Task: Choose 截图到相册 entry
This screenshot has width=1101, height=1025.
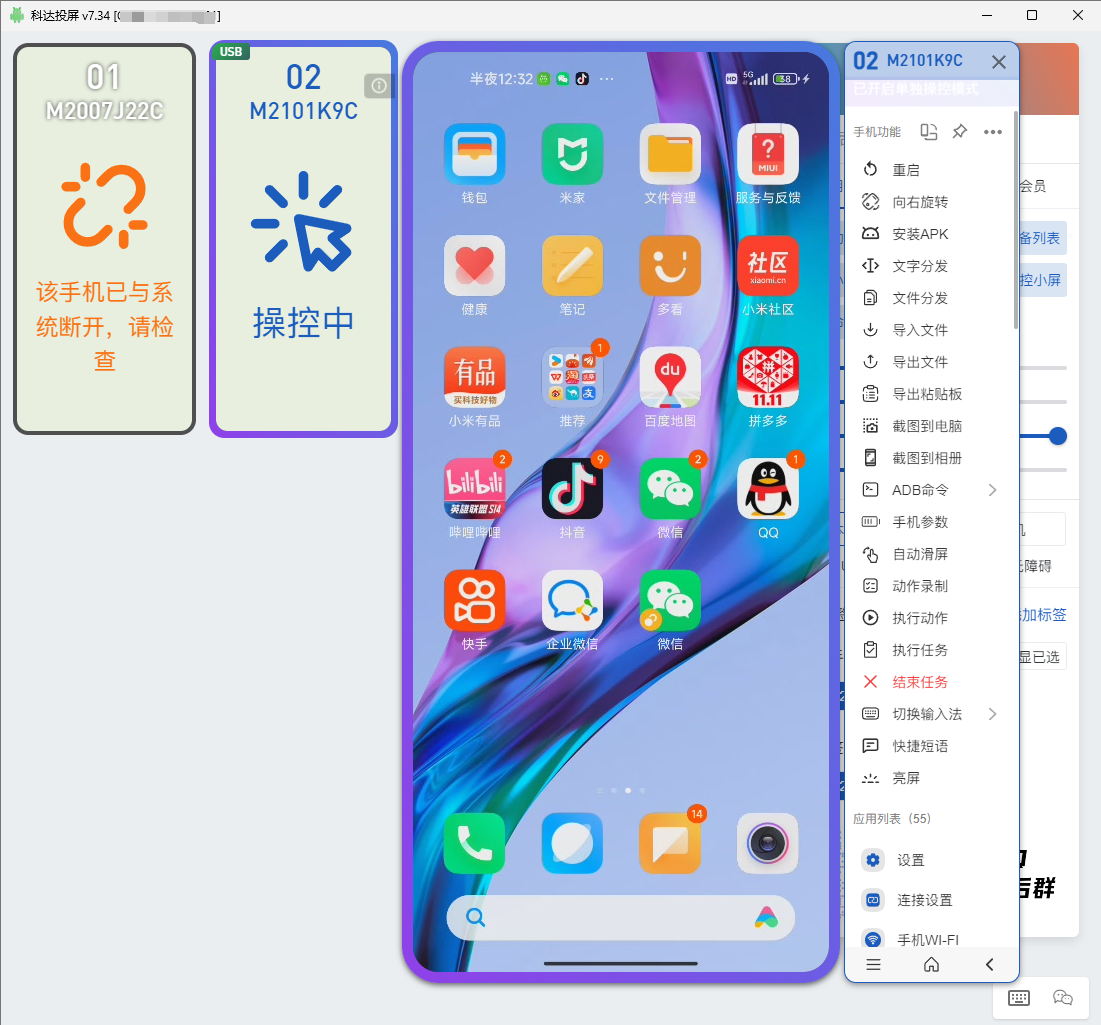Action: pyautogui.click(x=930, y=458)
